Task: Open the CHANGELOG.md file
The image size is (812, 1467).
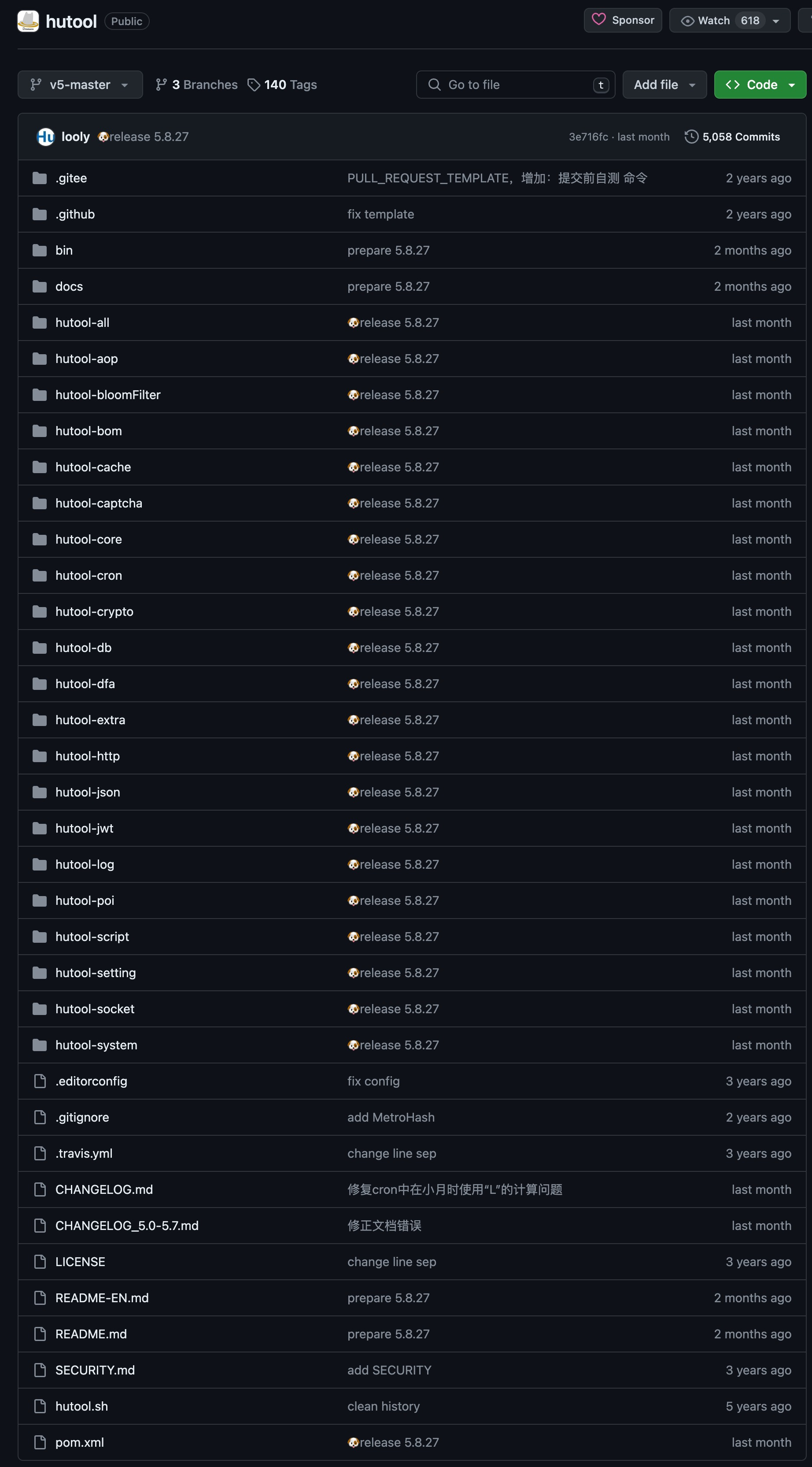Action: pyautogui.click(x=104, y=1189)
